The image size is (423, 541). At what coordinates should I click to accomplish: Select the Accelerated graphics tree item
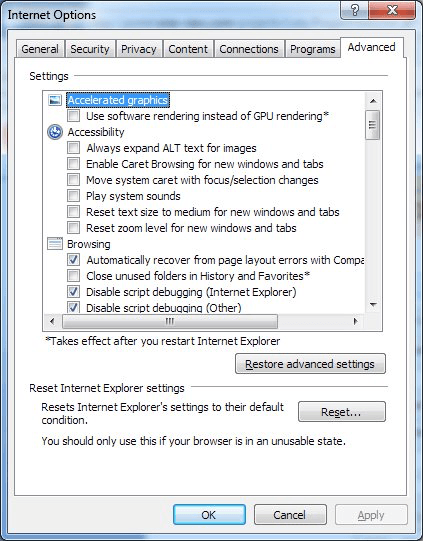point(118,100)
